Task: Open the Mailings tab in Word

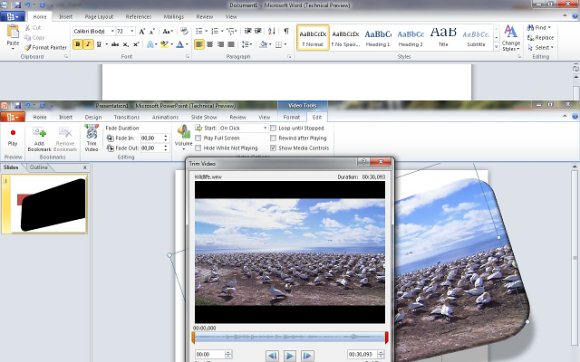Action: point(173,17)
